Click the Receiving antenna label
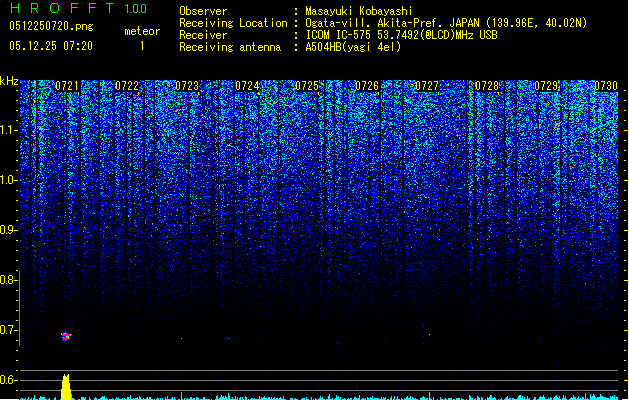 [230, 47]
